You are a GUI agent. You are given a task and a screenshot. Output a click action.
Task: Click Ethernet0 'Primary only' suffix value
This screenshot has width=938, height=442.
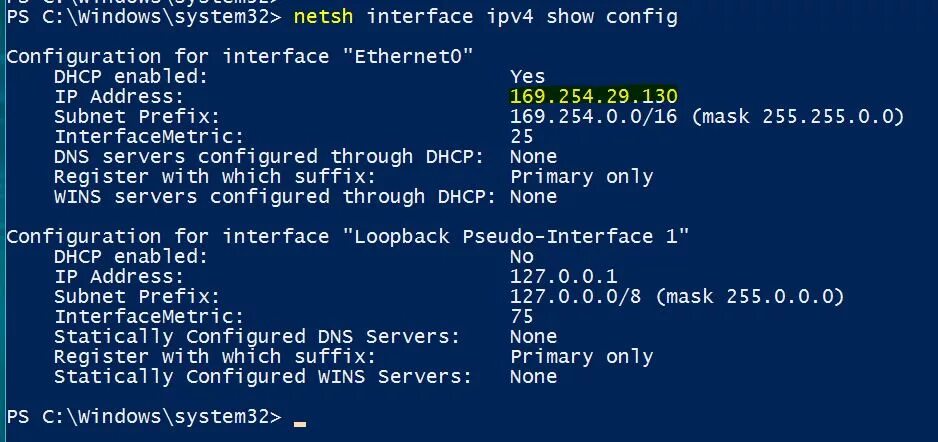581,177
